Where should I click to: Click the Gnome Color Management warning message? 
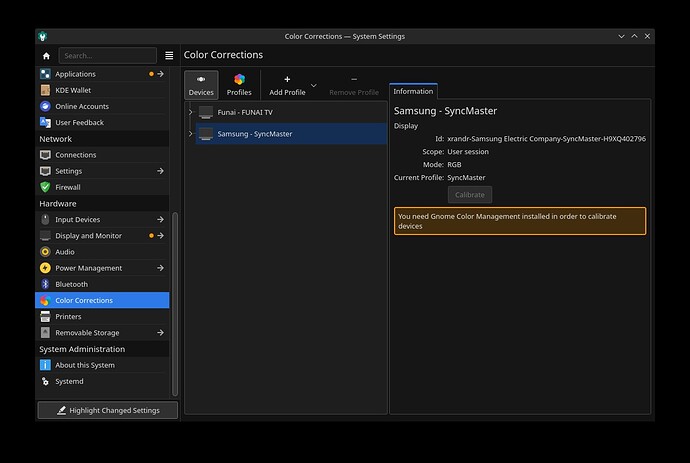point(520,221)
